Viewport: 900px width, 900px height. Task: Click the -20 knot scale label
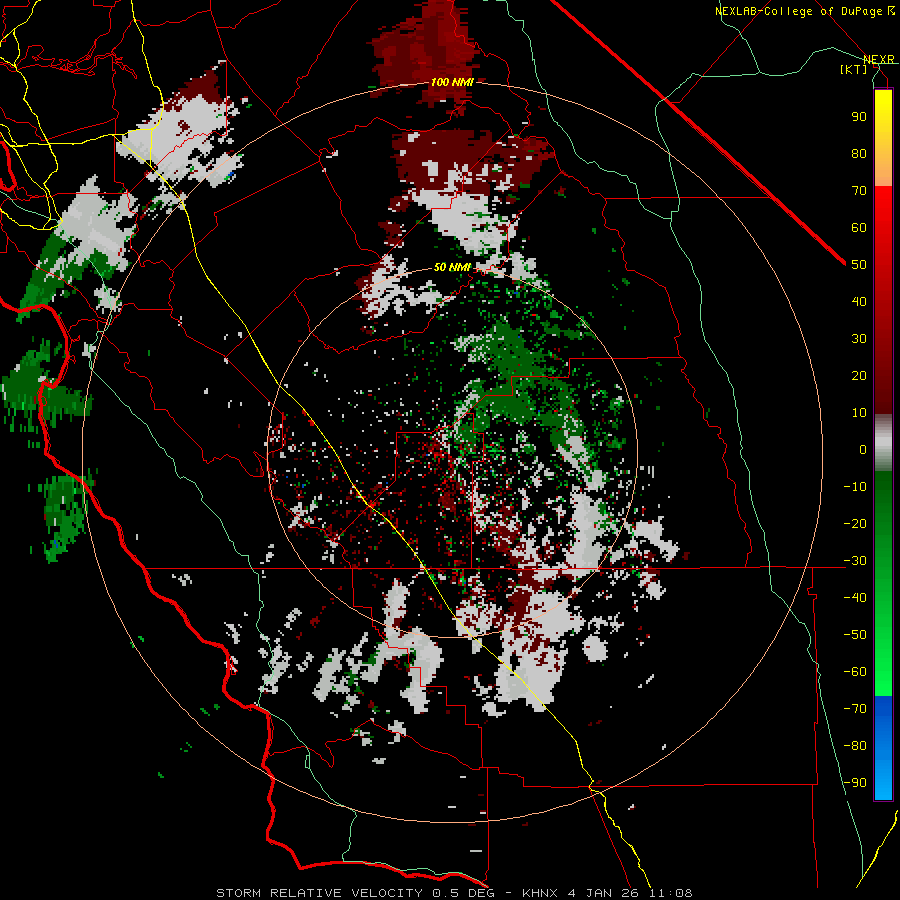(x=855, y=523)
